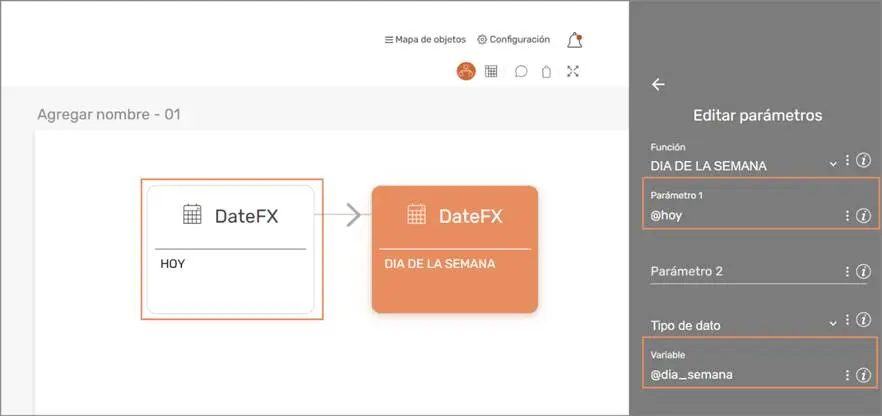
Task: Click the info icon next to Tipo de dato
Action: [x=864, y=321]
